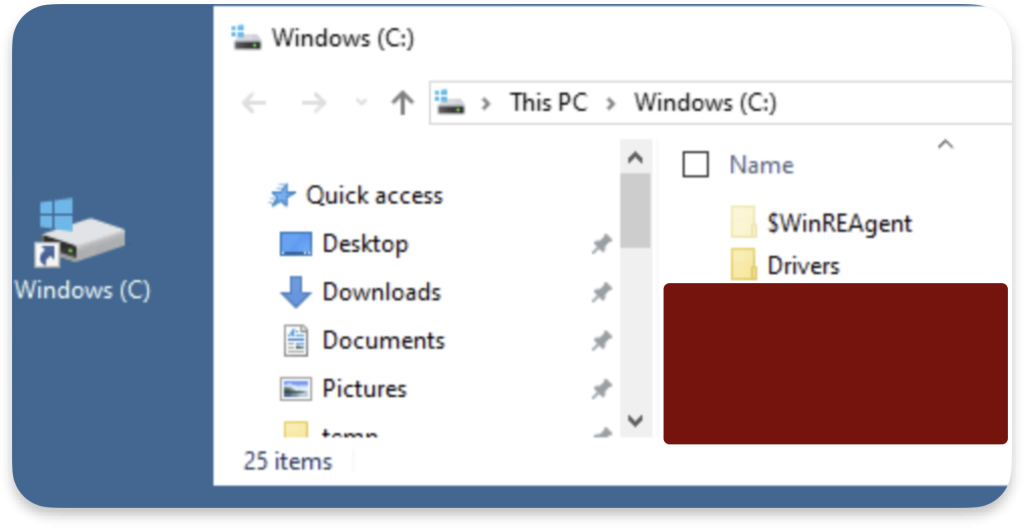Select This PC in the address bar

(549, 103)
